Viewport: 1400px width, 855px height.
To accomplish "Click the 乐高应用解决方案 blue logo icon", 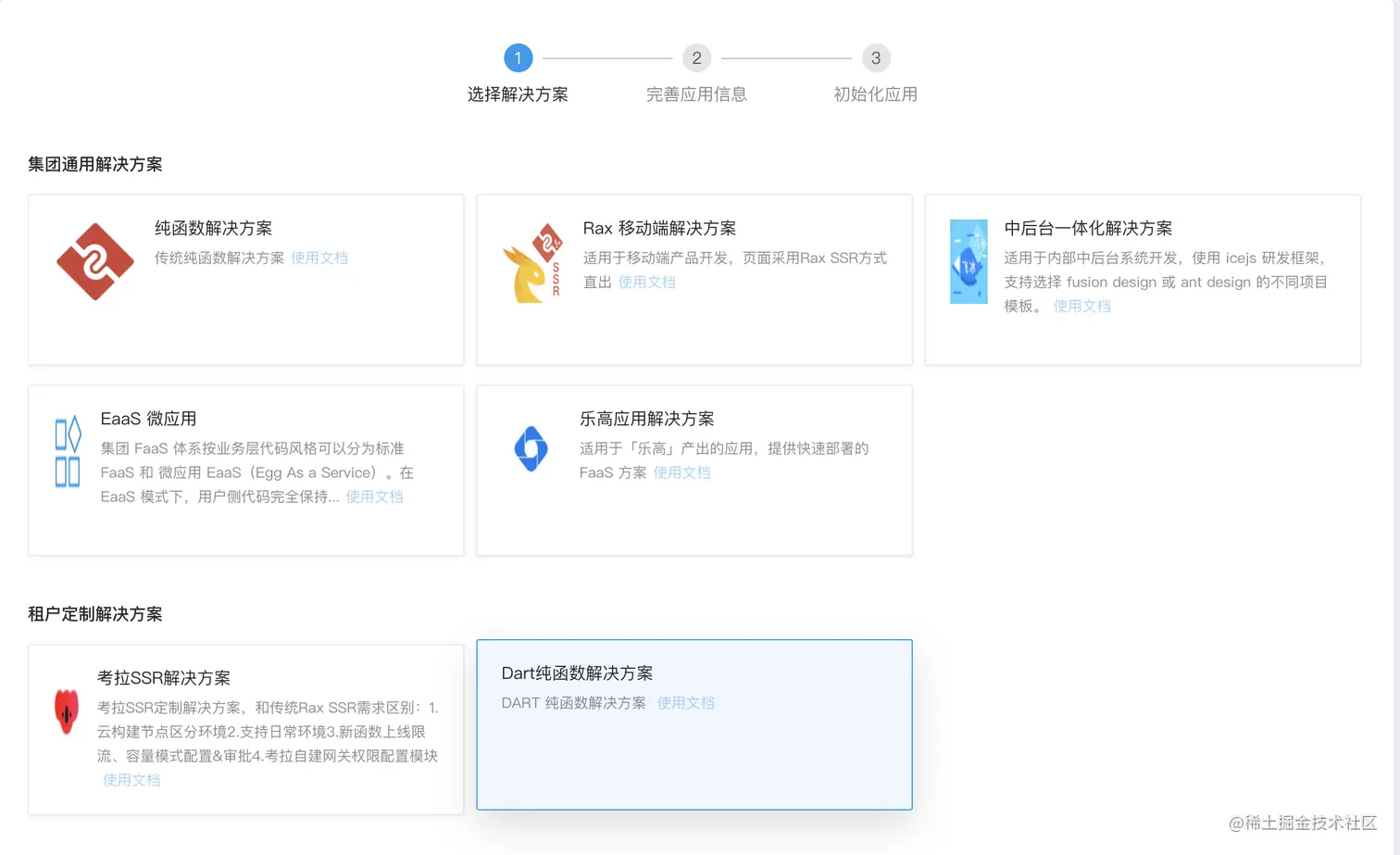I will click(x=531, y=449).
